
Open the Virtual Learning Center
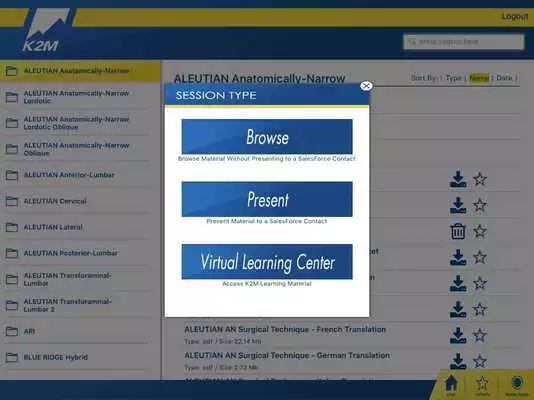click(267, 261)
